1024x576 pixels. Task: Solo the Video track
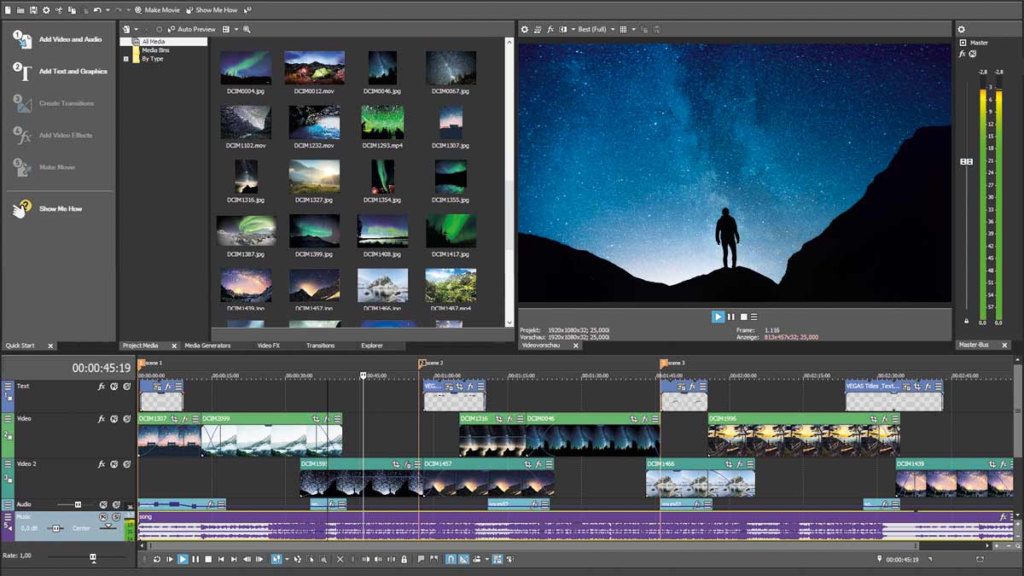click(x=127, y=419)
